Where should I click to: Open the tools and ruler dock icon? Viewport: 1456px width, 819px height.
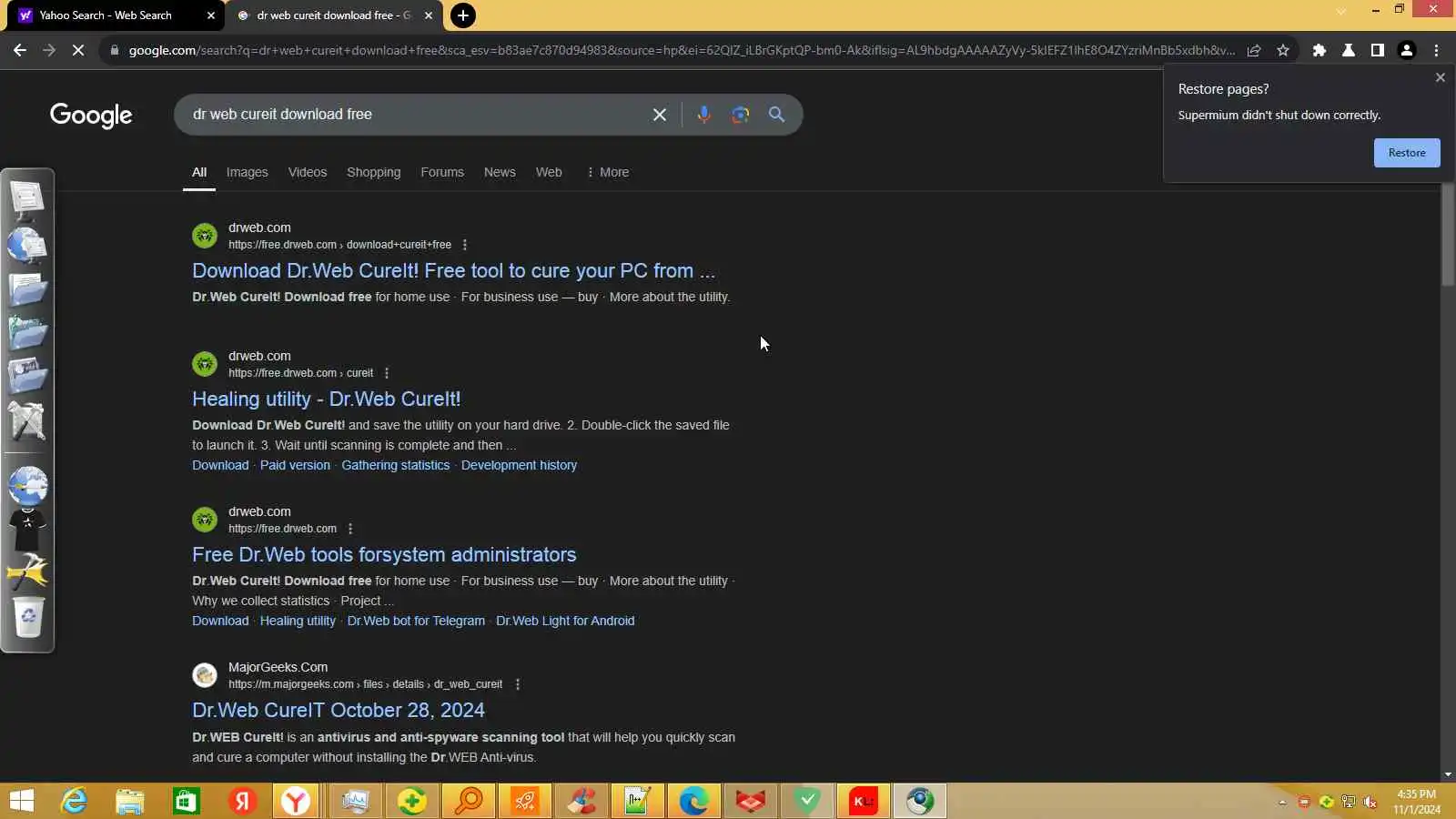pos(27,421)
